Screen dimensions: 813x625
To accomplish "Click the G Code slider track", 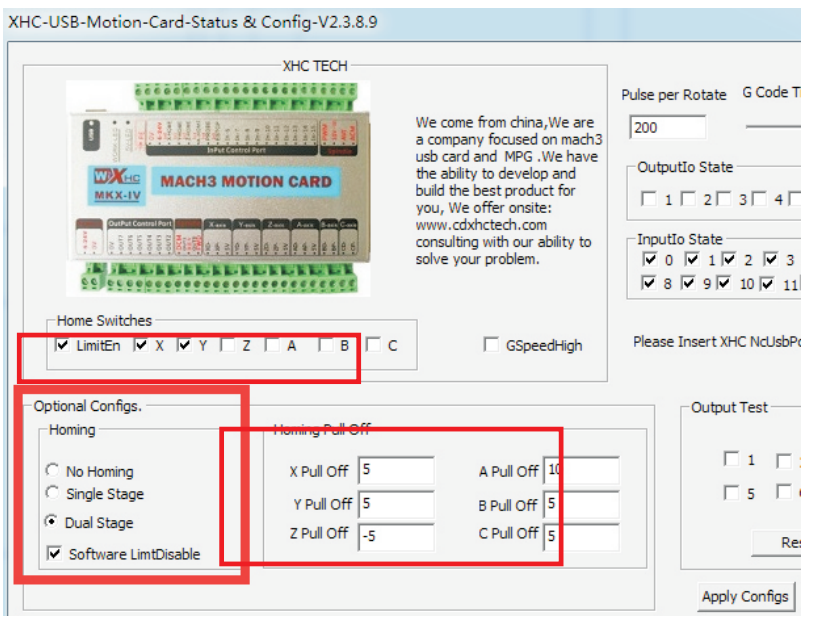I will 773,127.
